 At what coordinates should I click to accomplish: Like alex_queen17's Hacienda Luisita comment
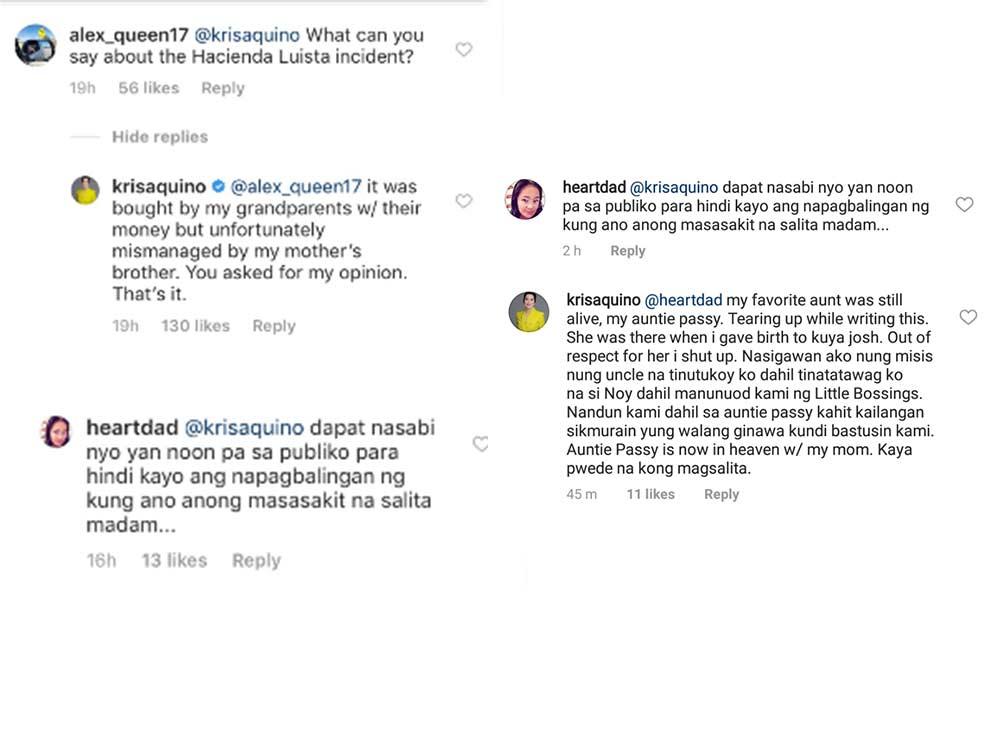pyautogui.click(x=463, y=49)
